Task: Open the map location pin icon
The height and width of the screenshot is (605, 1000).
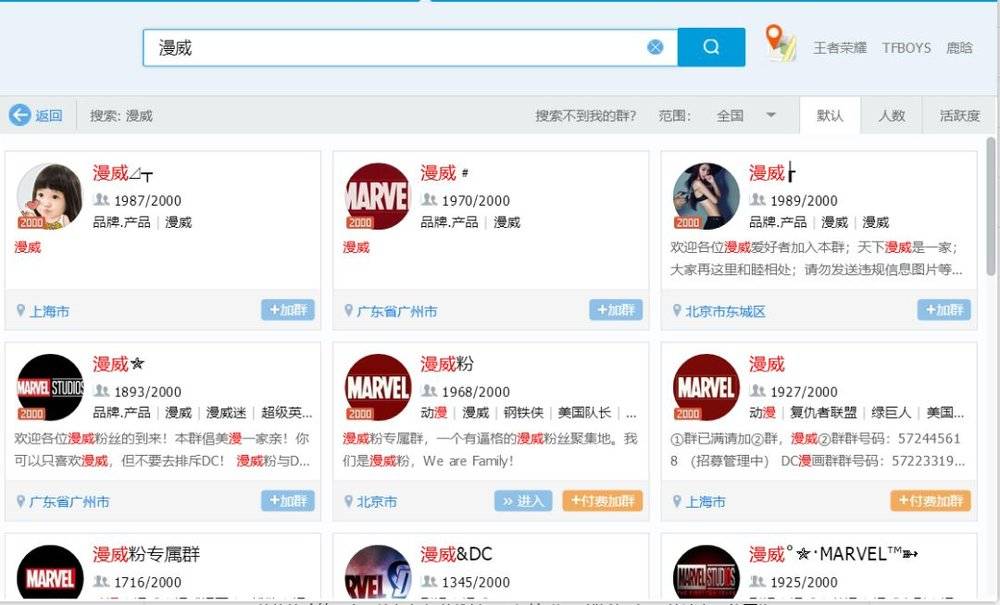Action: pyautogui.click(x=780, y=43)
